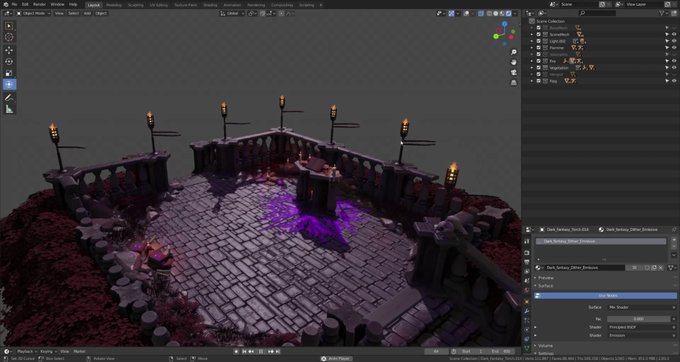Viewport: 680px width, 362px height.
Task: Open the Modifiers wrench tab in Properties
Action: 527,311
